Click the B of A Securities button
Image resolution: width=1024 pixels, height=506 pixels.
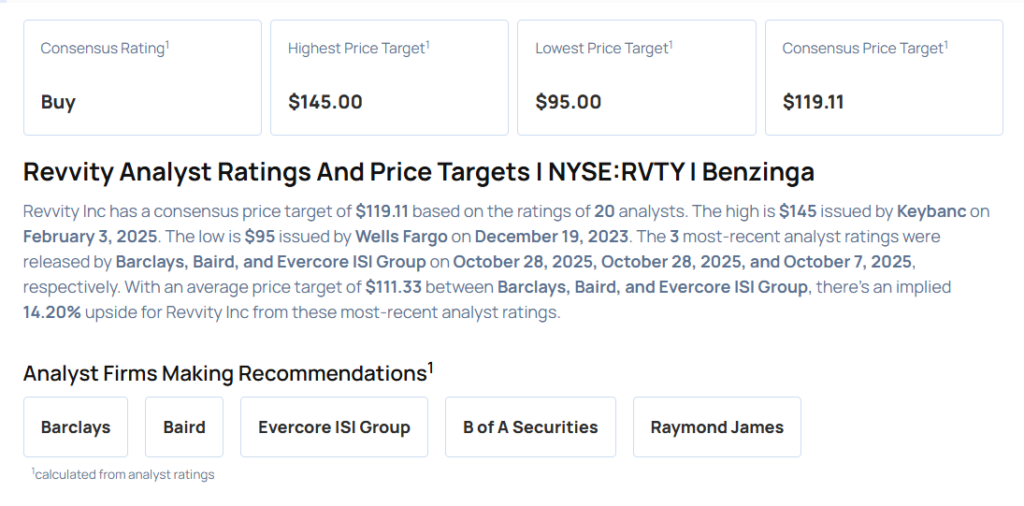click(530, 427)
